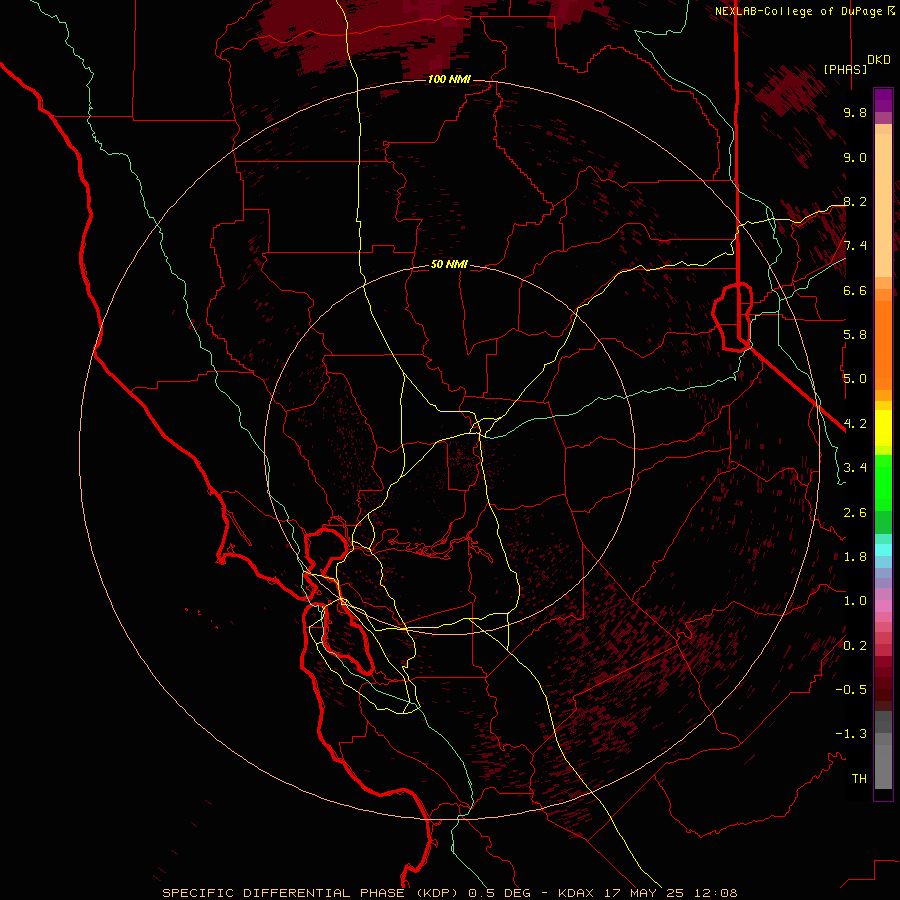This screenshot has width=900, height=900.
Task: Select the 8.2 value on the color scale
Action: click(x=855, y=201)
